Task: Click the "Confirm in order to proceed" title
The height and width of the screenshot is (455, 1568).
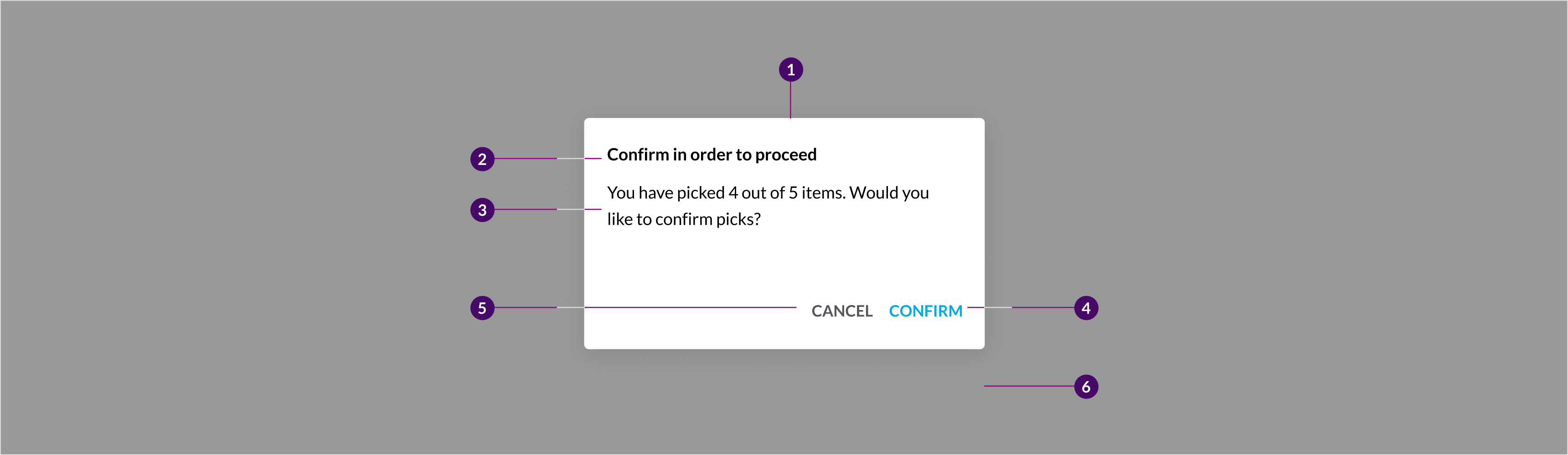Action: tap(712, 155)
